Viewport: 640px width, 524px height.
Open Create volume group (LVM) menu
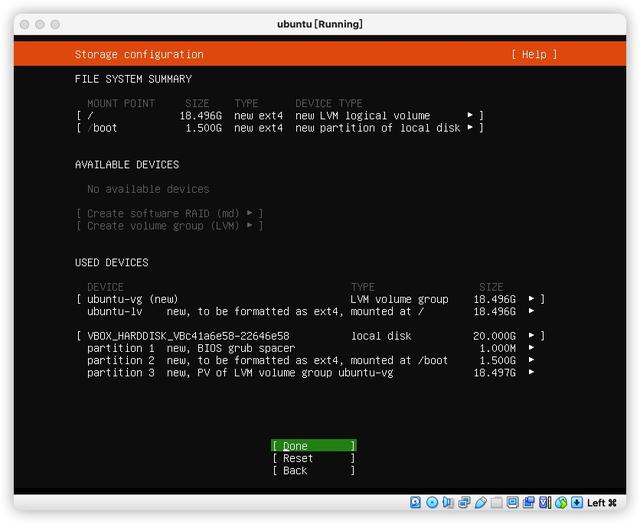(169, 225)
